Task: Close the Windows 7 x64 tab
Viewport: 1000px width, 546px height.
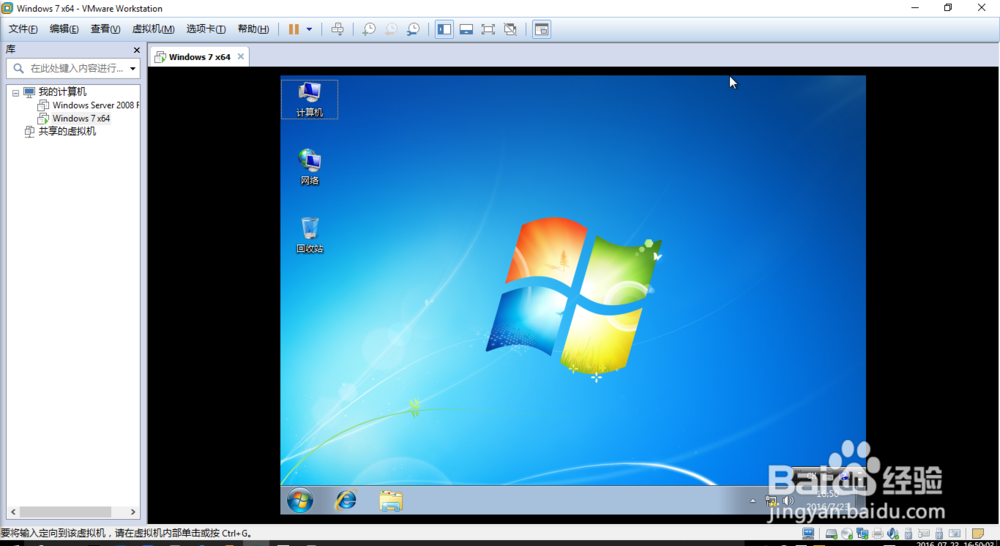Action: 240,57
